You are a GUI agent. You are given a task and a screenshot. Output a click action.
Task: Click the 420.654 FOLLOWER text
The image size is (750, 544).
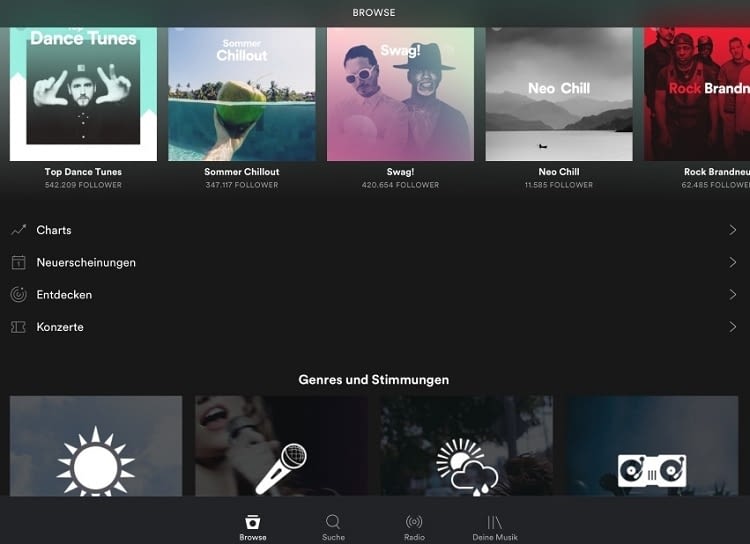400,185
